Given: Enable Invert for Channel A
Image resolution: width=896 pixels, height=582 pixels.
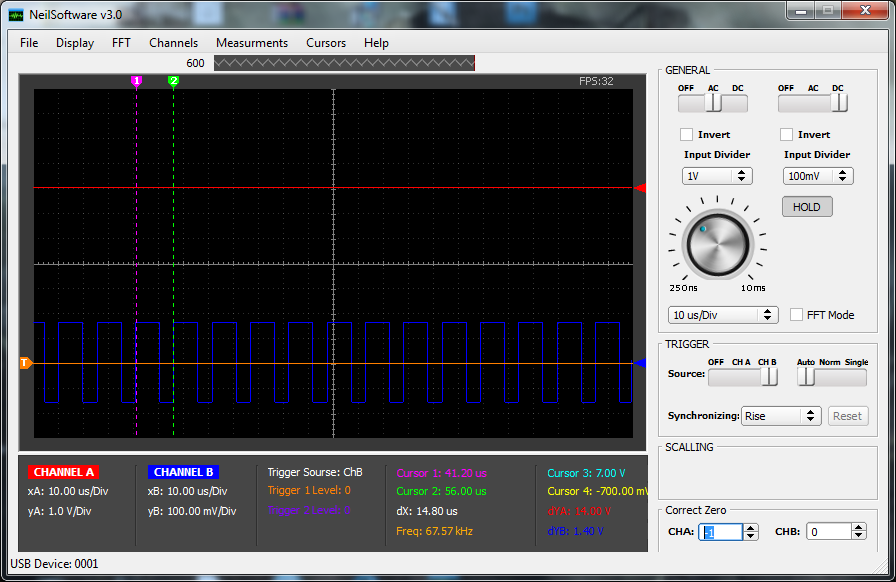Looking at the screenshot, I should (686, 134).
